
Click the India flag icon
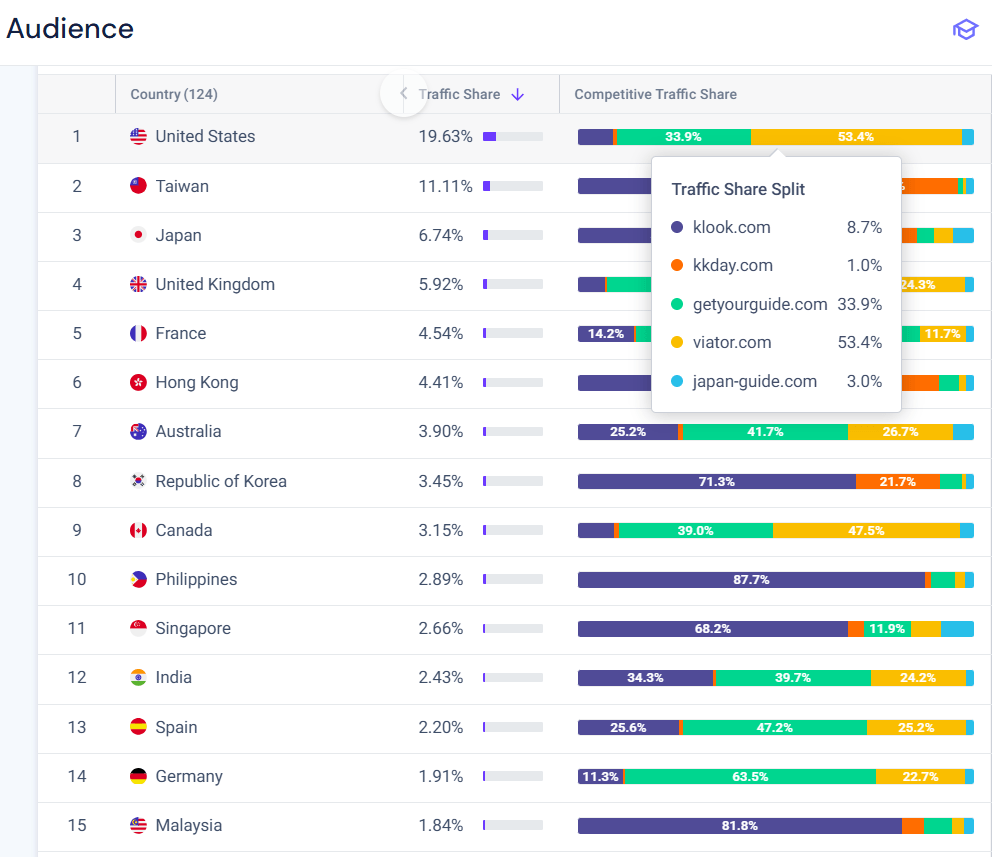pos(138,677)
